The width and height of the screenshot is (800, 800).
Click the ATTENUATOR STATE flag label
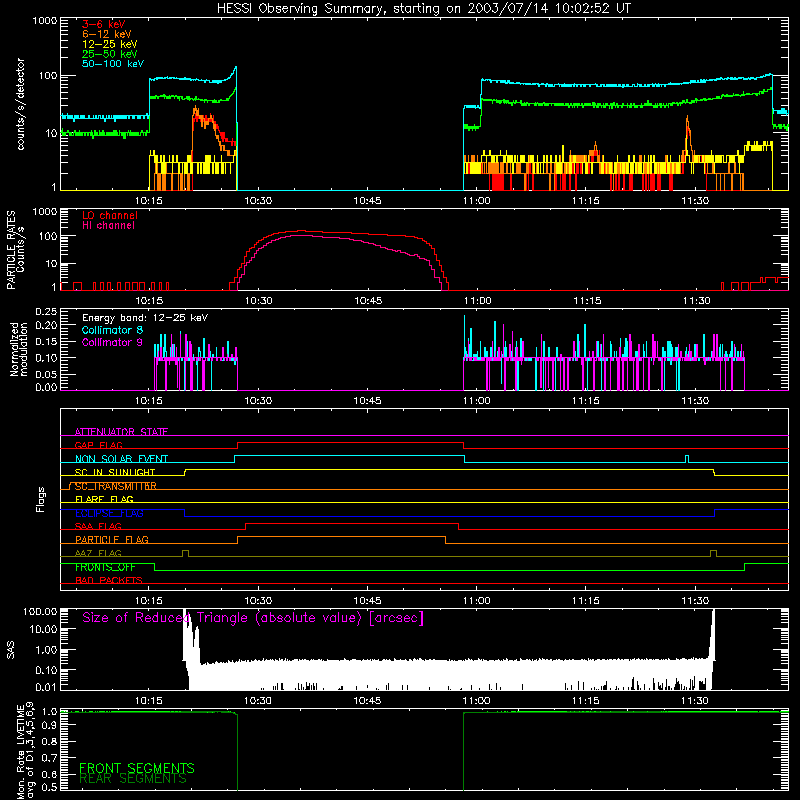point(121,432)
